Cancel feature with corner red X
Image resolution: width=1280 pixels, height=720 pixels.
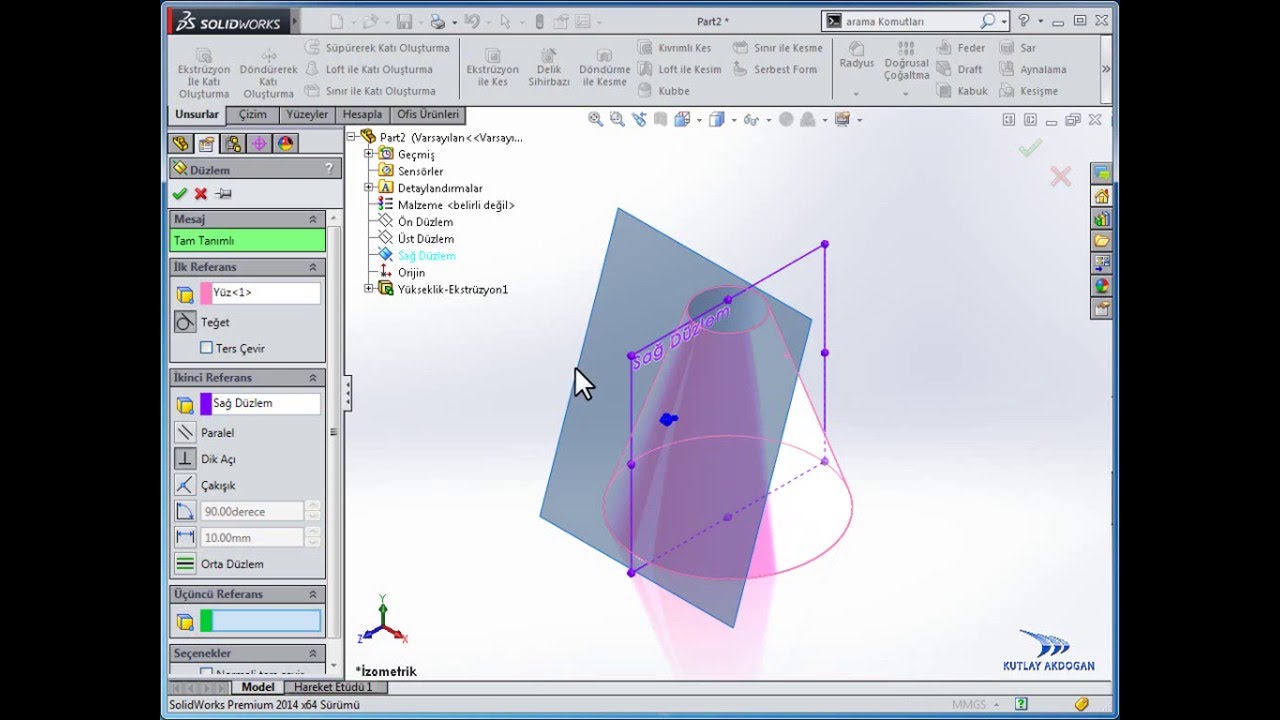1060,177
